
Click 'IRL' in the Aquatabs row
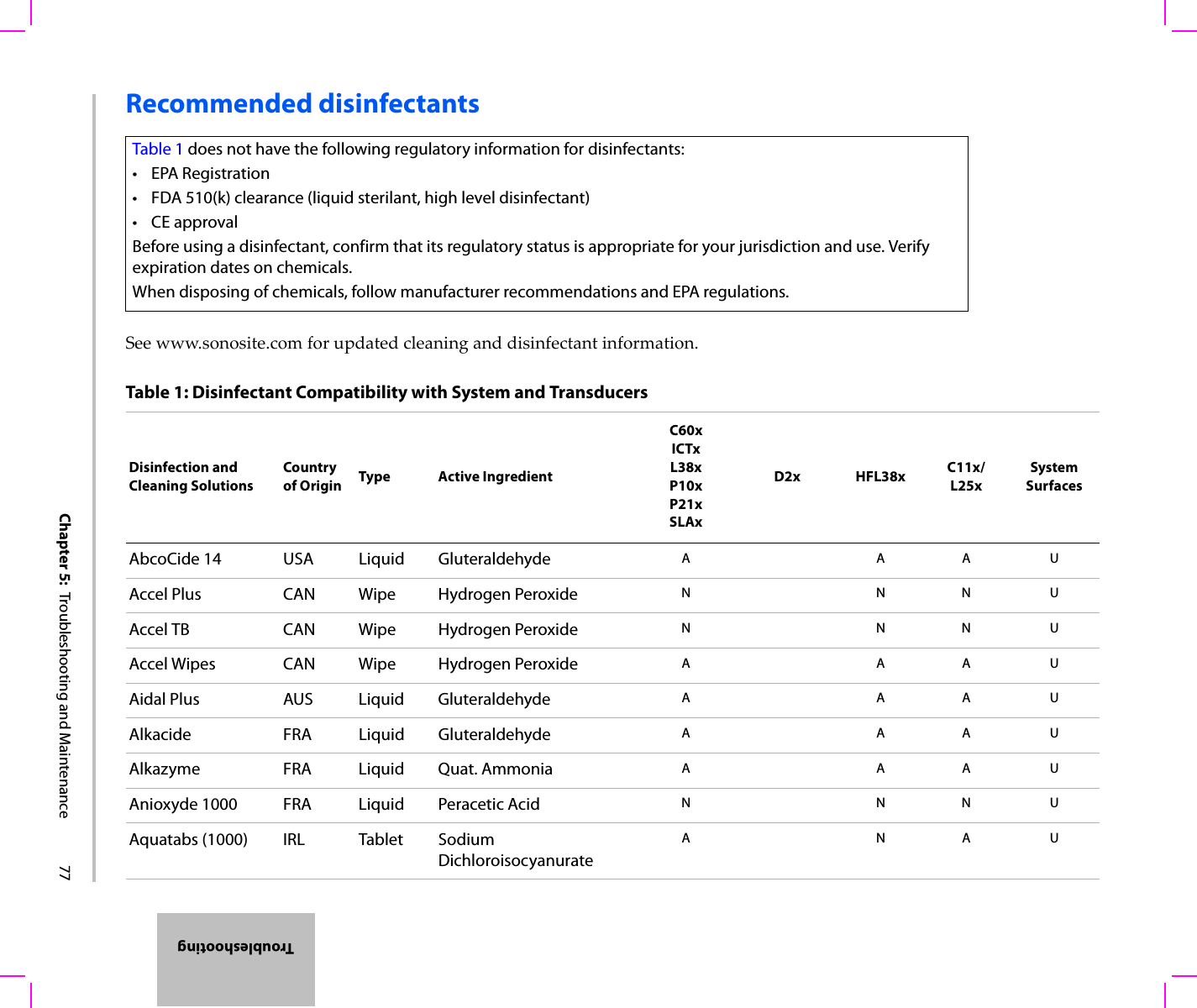pyautogui.click(x=294, y=839)
